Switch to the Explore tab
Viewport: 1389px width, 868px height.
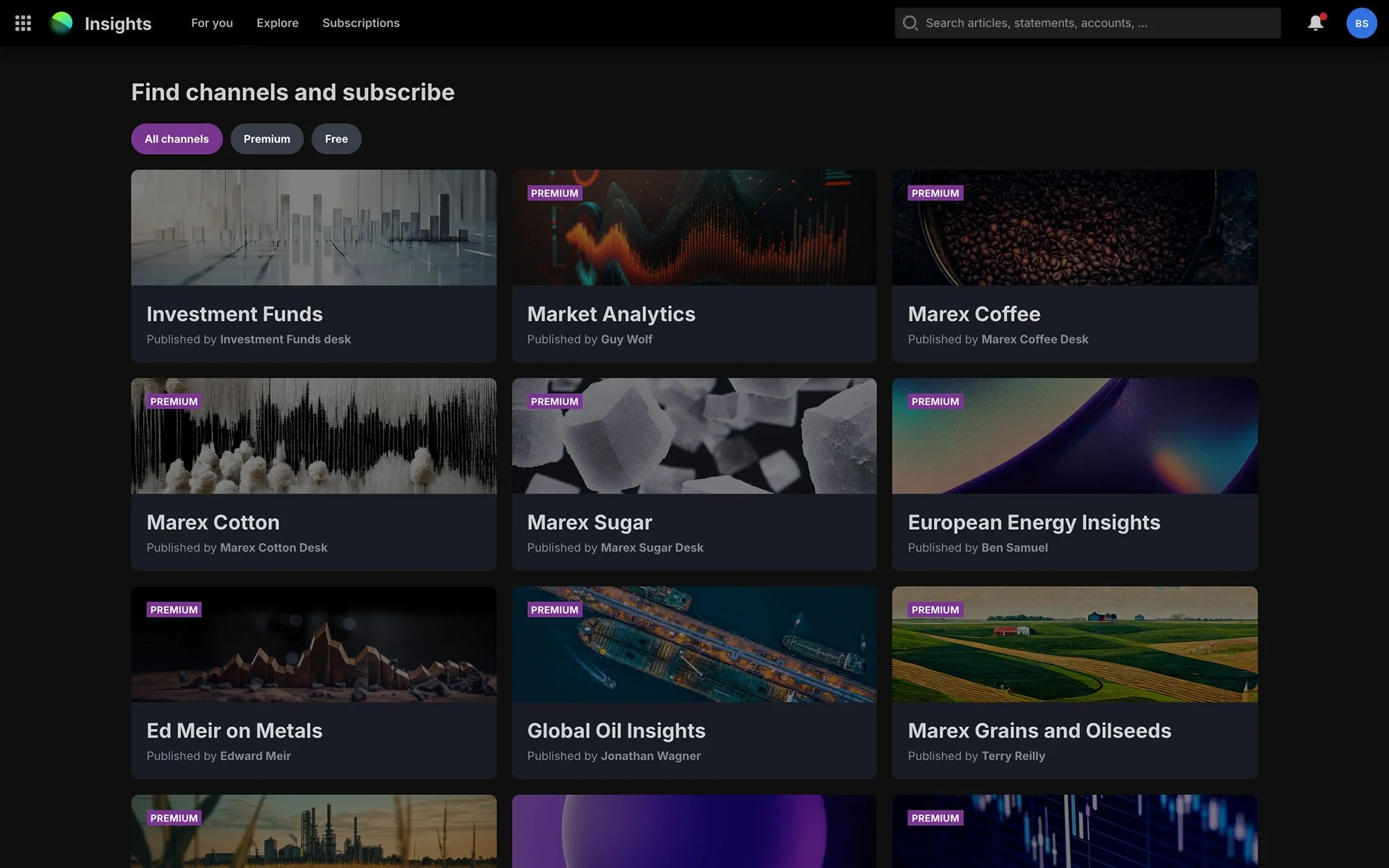(277, 23)
